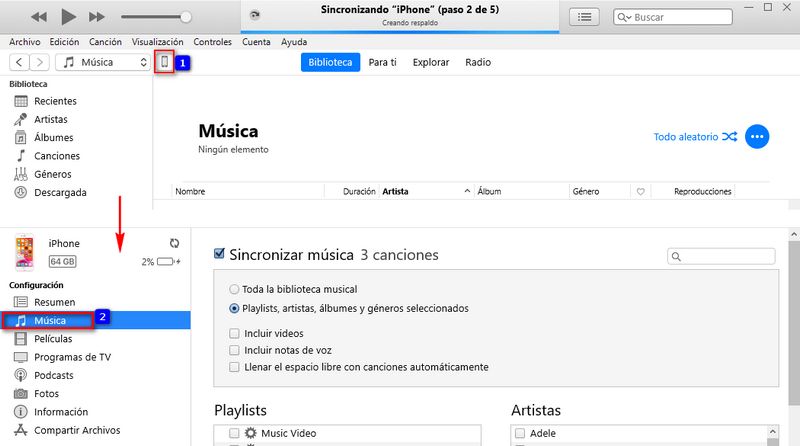Switch to the Para ti tab
The width and height of the screenshot is (800, 446).
click(x=383, y=62)
